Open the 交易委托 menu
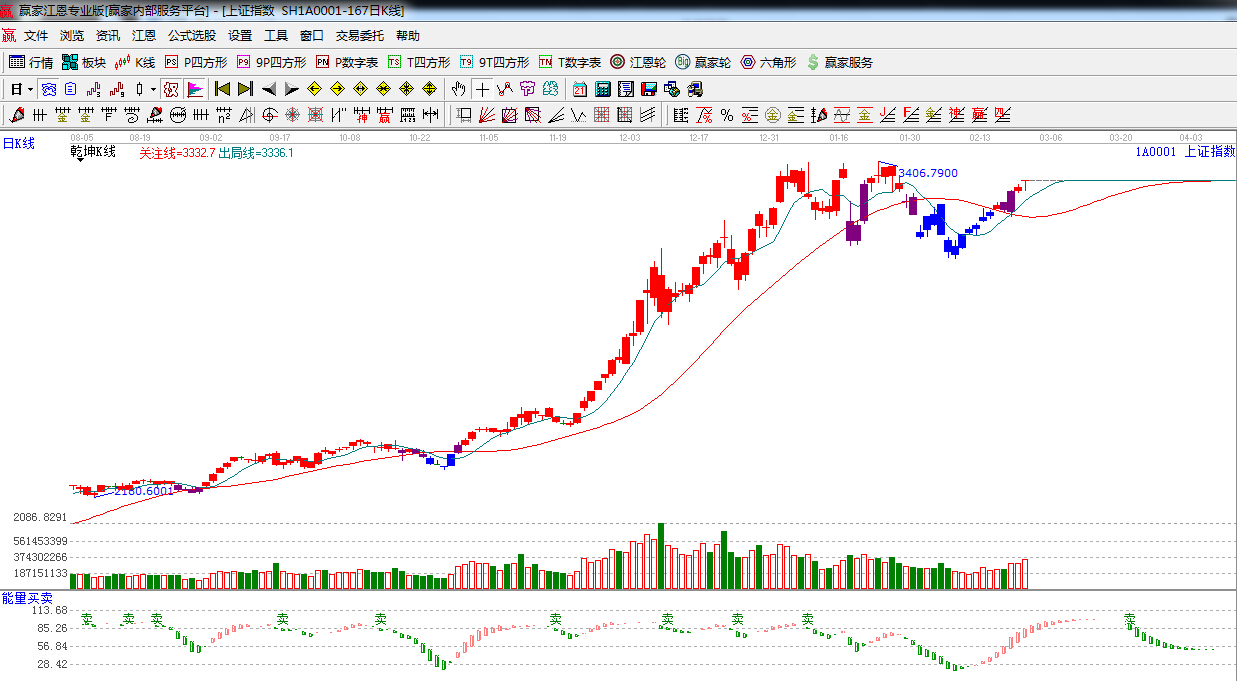 [359, 36]
